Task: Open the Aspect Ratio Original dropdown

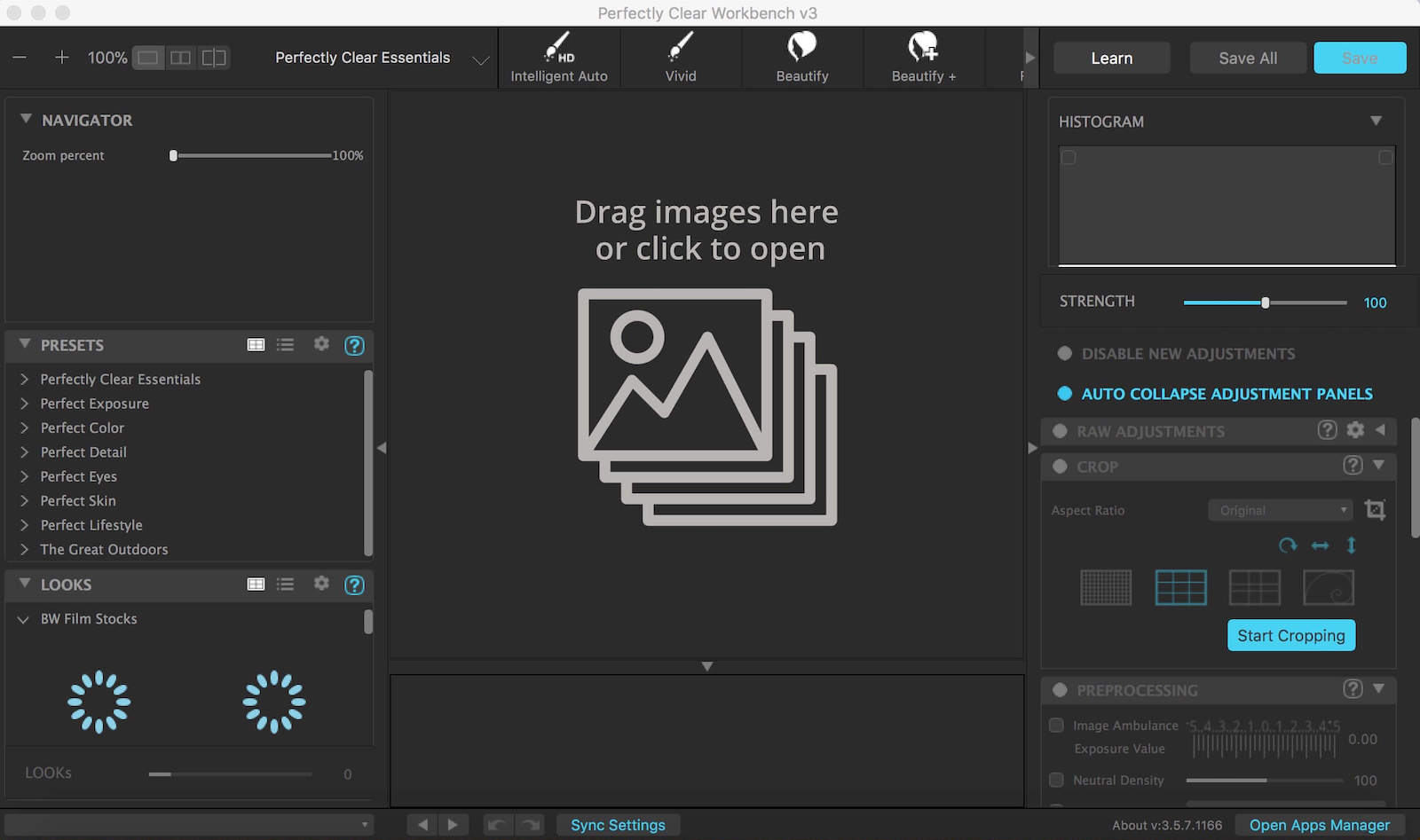Action: [x=1280, y=510]
